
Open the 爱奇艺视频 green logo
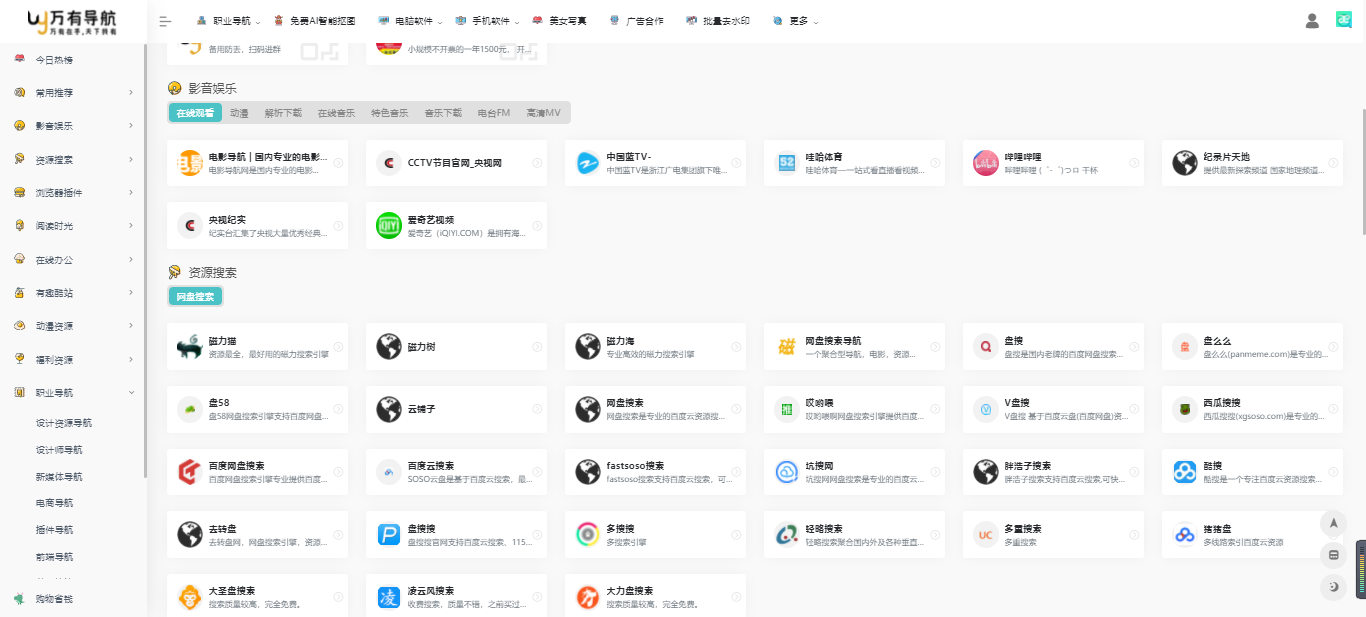tap(389, 226)
